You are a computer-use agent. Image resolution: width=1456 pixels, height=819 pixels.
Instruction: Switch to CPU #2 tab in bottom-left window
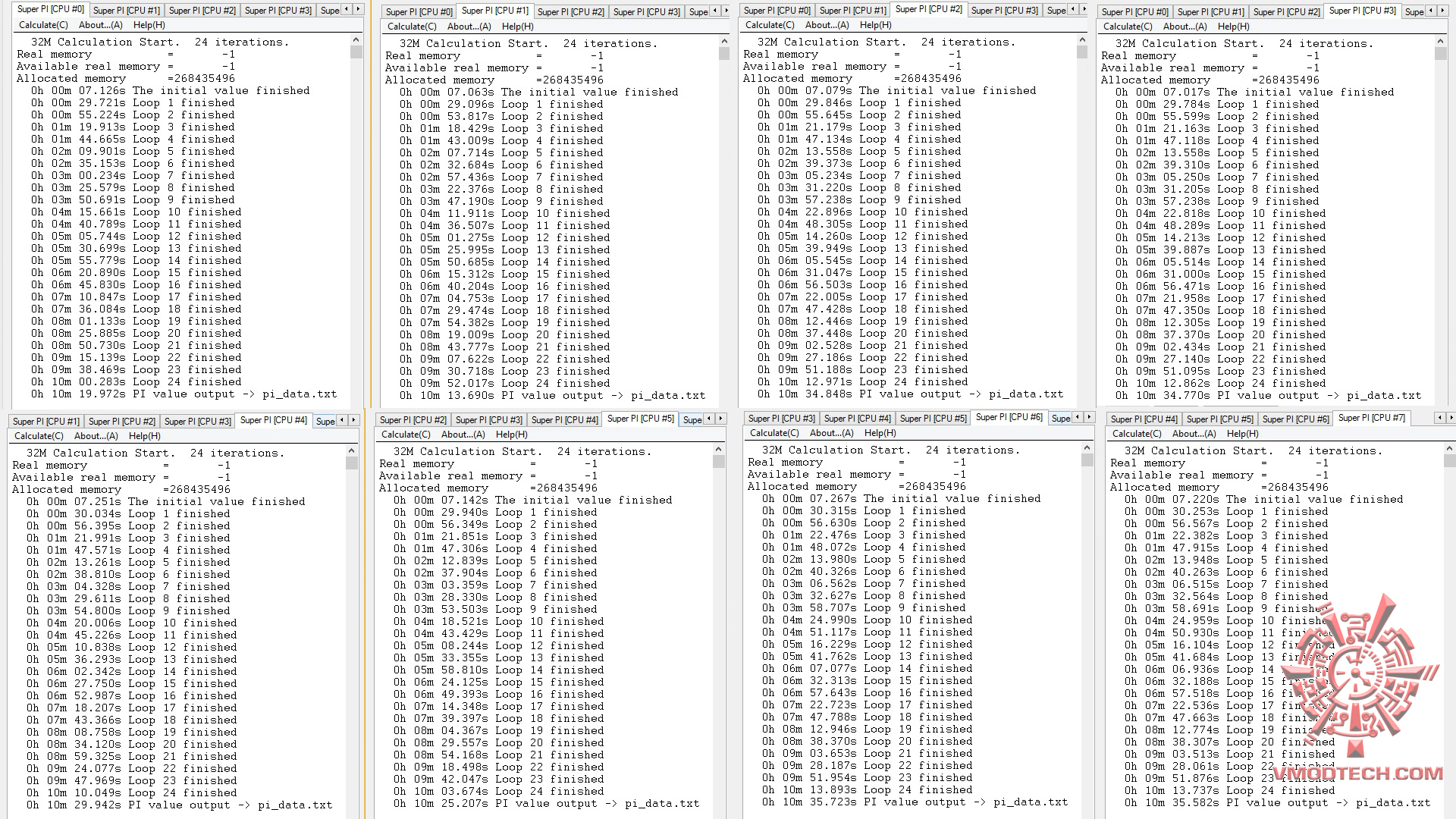[121, 421]
